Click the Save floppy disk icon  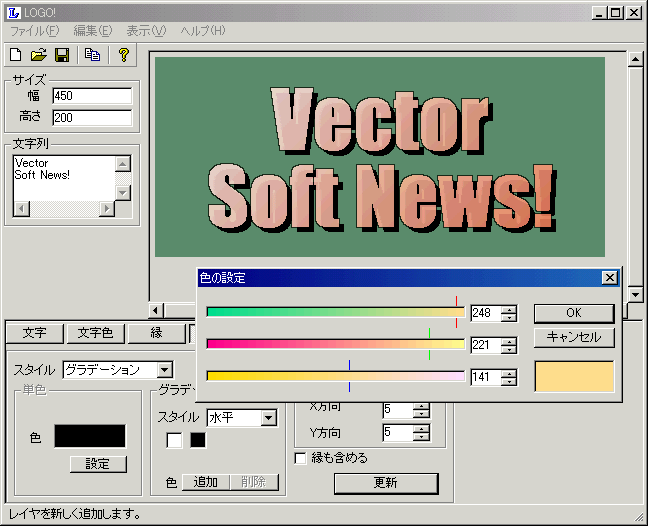tap(62, 55)
